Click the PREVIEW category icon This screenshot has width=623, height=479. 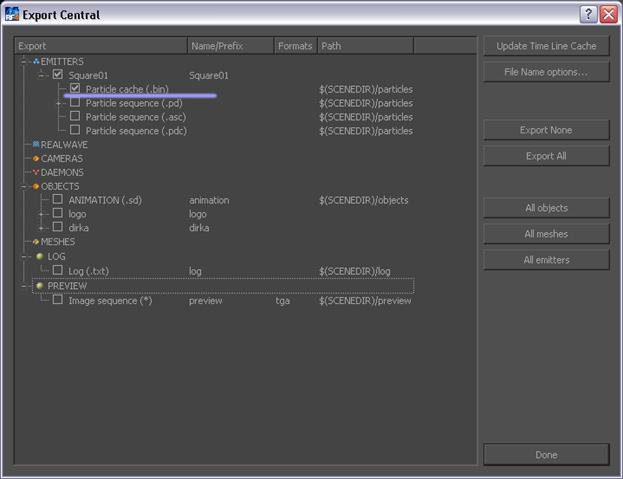point(40,285)
